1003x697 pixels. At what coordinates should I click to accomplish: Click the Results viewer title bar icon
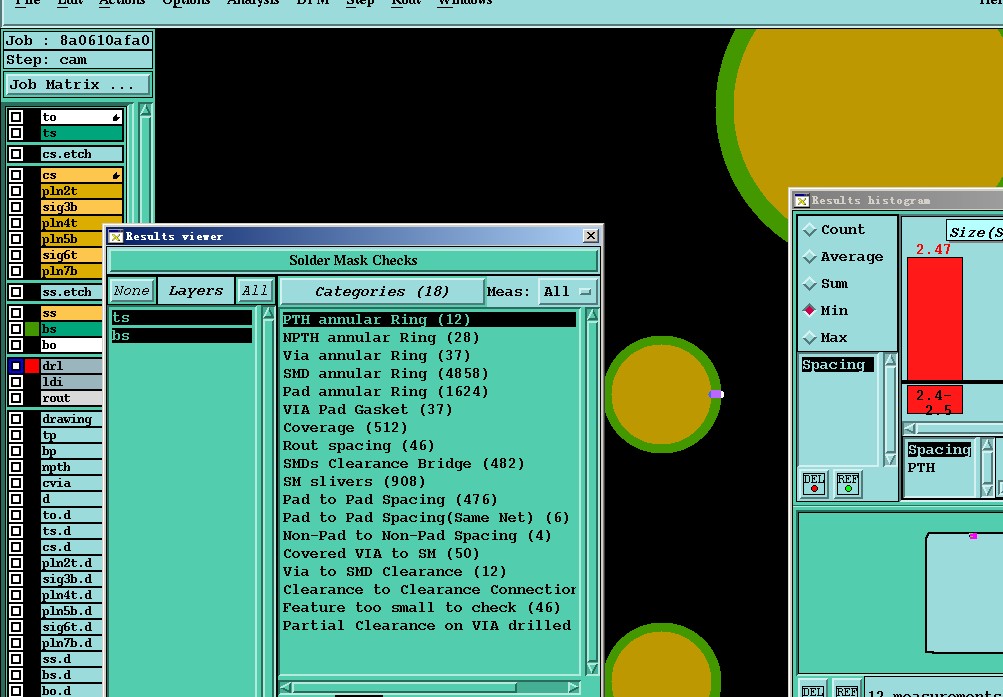click(x=115, y=237)
